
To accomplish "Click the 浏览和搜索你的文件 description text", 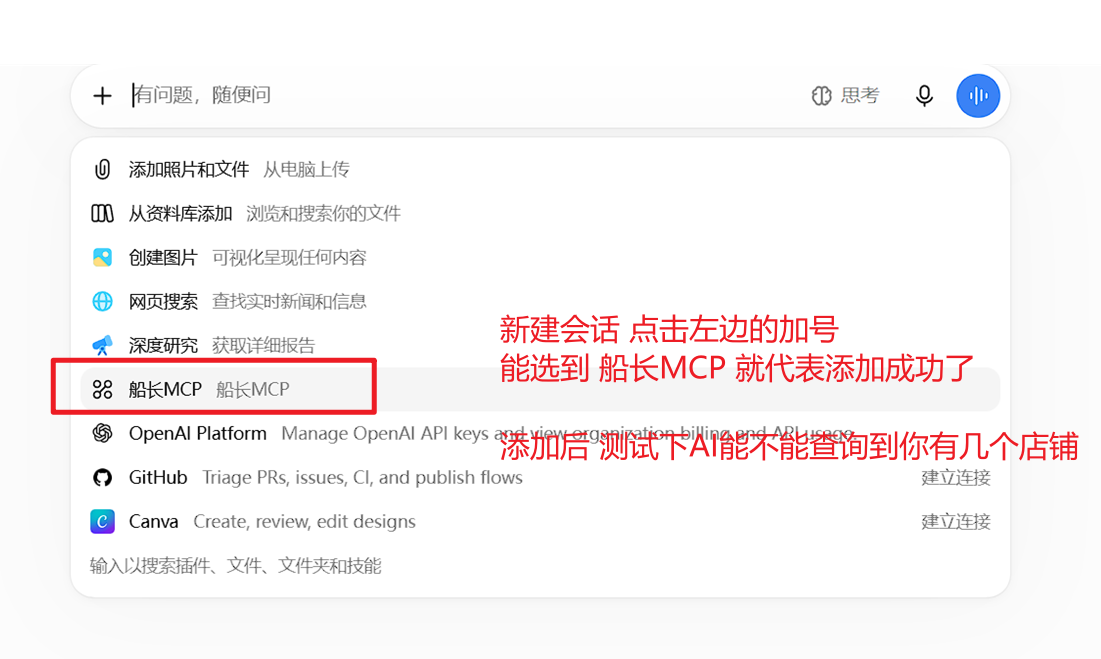I will coord(324,213).
